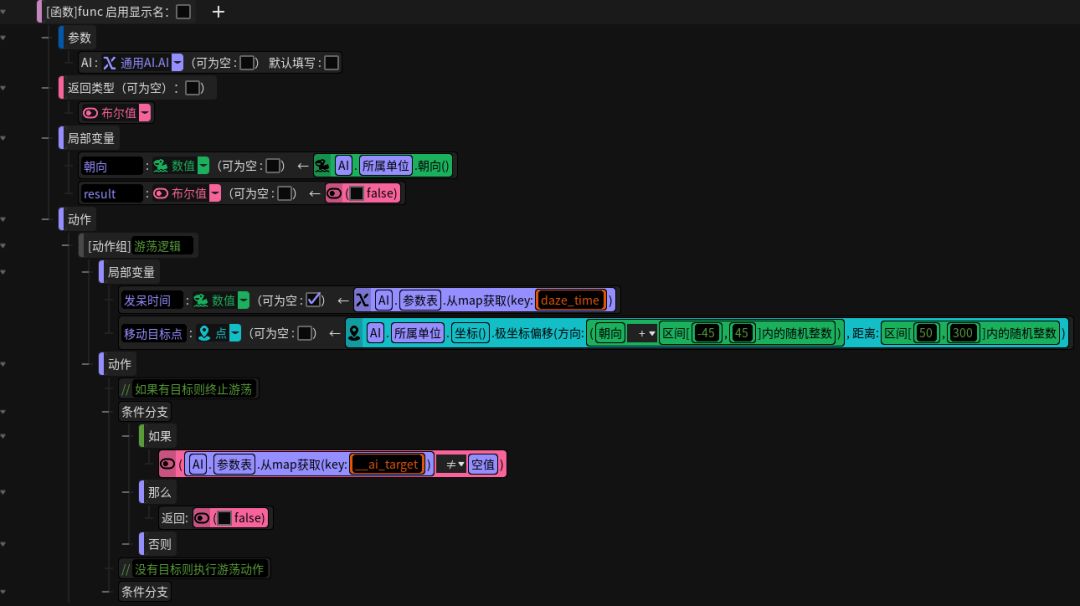Toggle the false checkbox in 返回 value

[224, 518]
